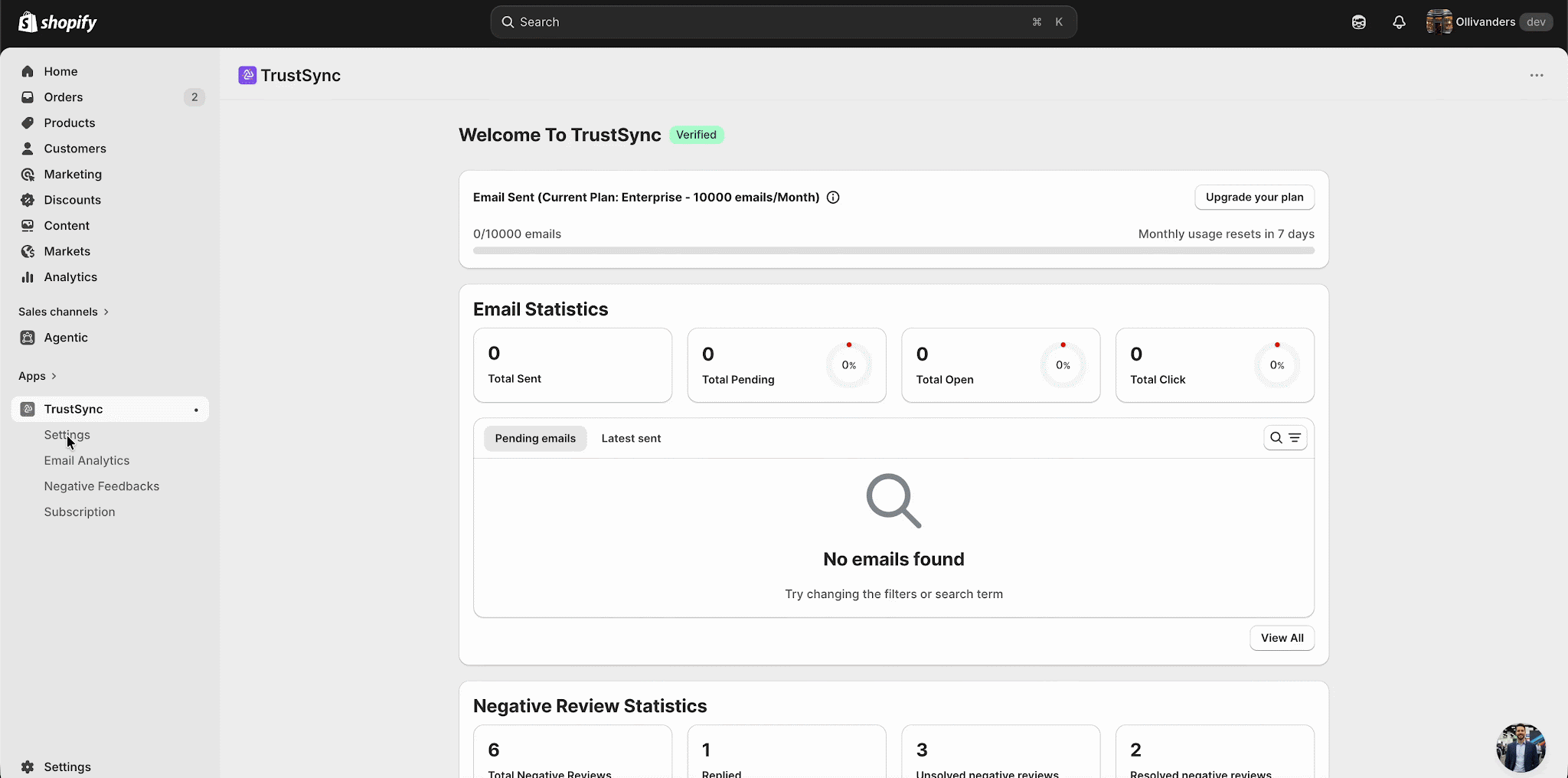
Task: Click Unsolved negative reviews card
Action: coord(1001,751)
